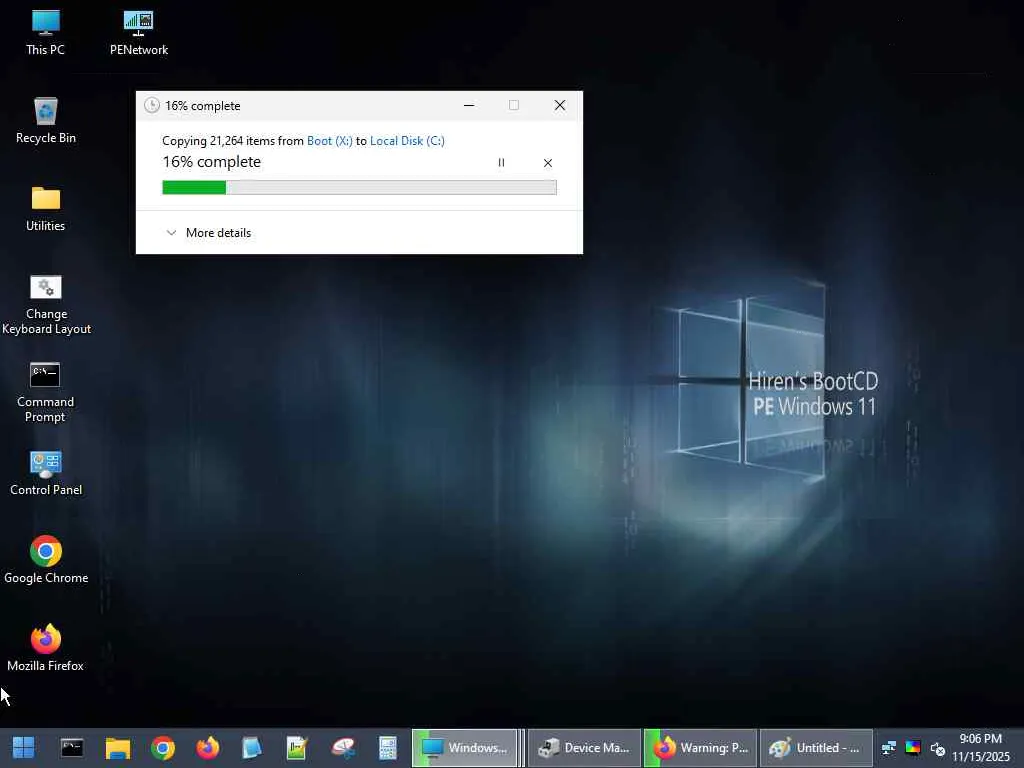Screen dimensions: 1024x768
Task: Open Calculator from the taskbar
Action: 388,748
